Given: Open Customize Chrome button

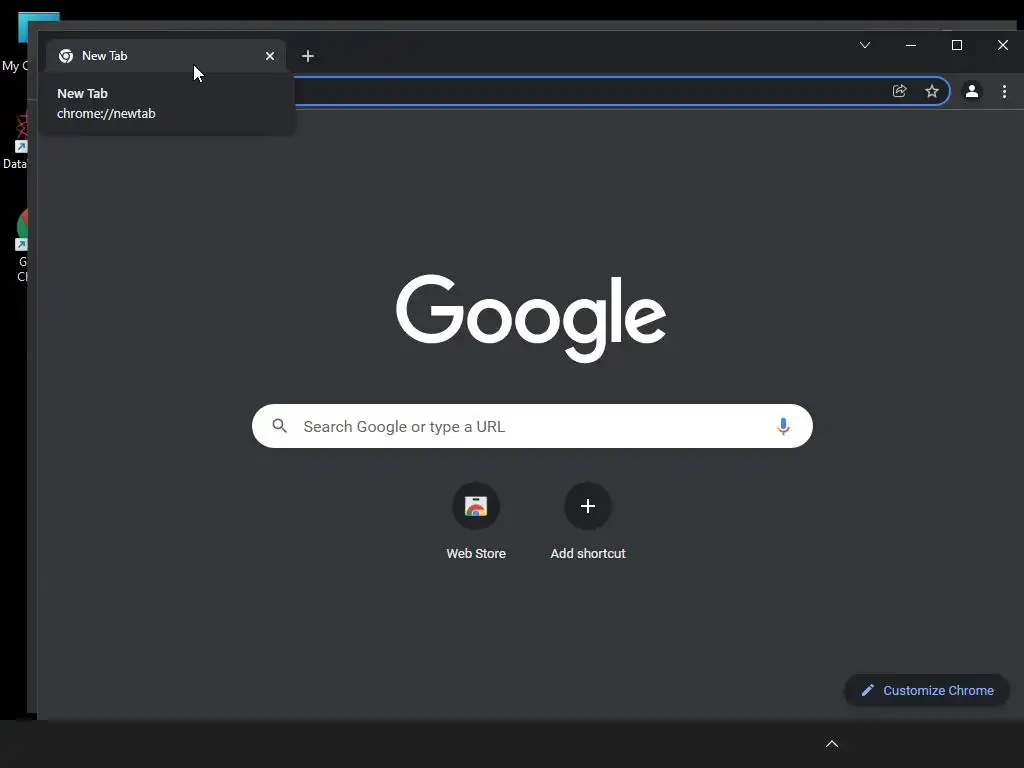Looking at the screenshot, I should click(927, 690).
